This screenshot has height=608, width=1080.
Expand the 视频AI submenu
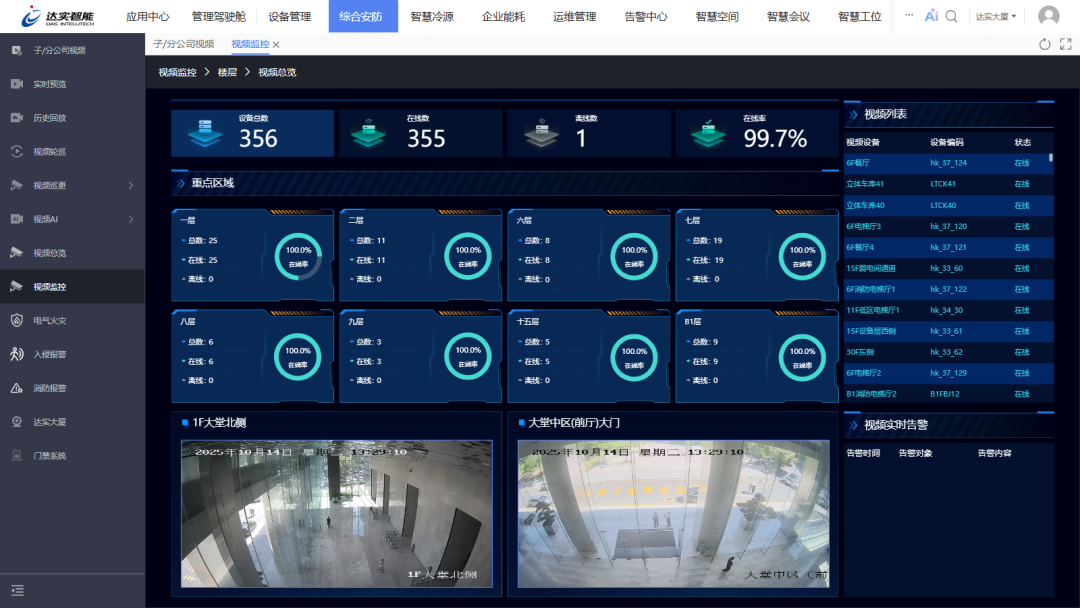60,218
